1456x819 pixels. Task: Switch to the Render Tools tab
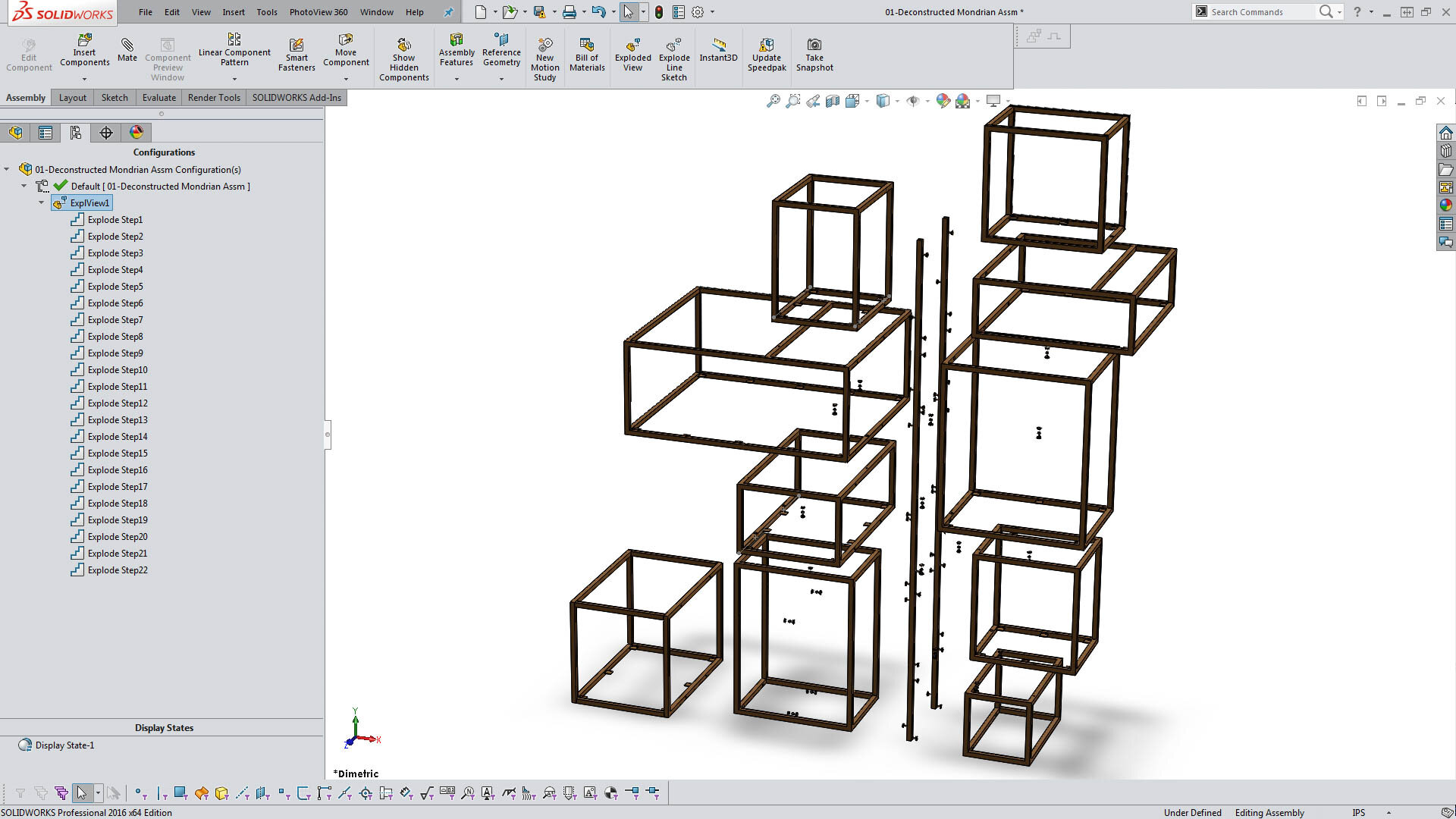(214, 98)
